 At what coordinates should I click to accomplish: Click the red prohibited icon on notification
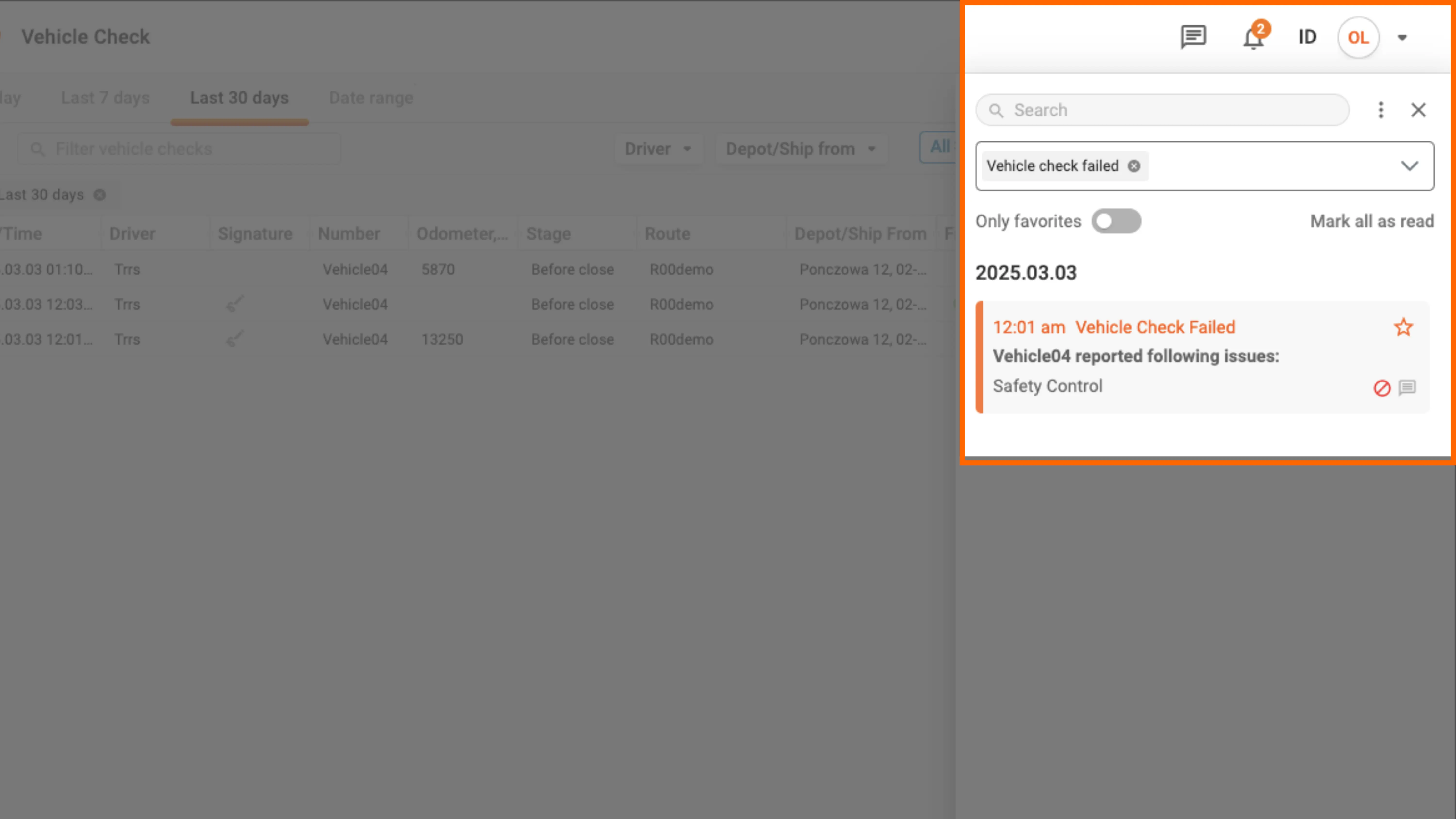coord(1382,388)
